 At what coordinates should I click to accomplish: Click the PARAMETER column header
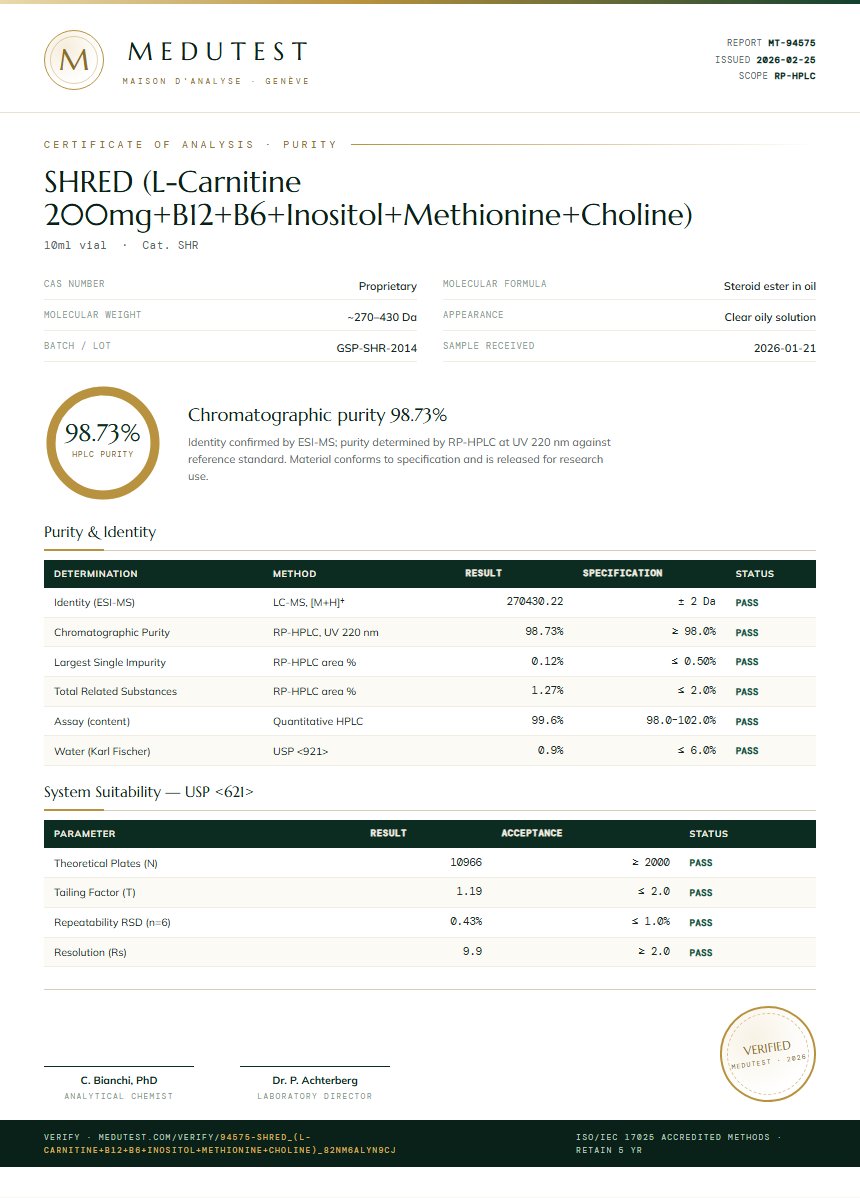pyautogui.click(x=84, y=834)
